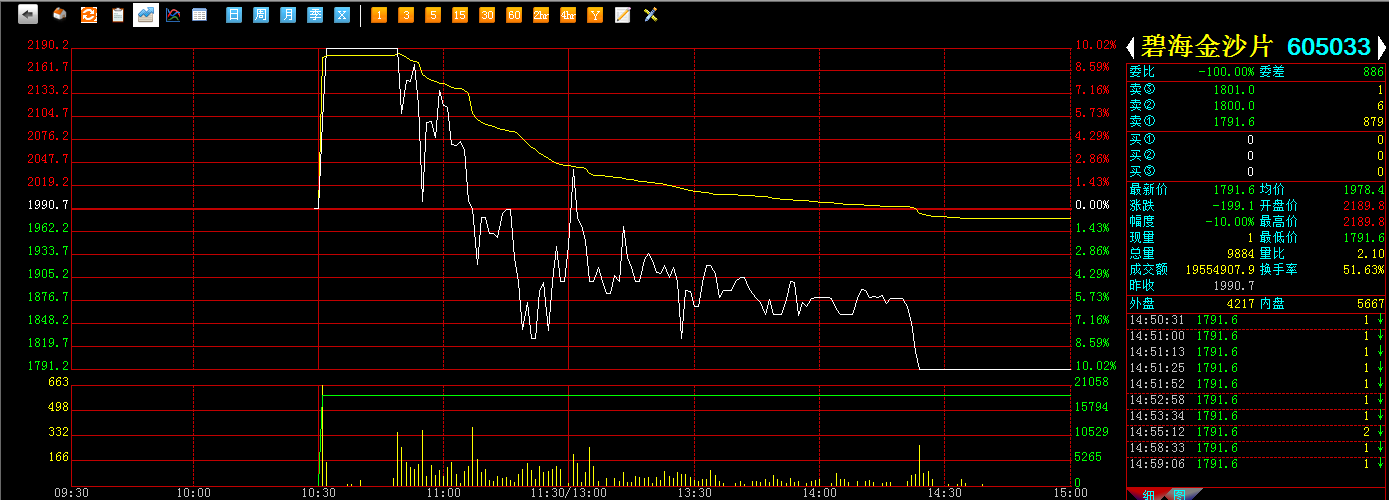Open the clipboard list icon
Viewport: 1389px width, 500px height.
click(x=118, y=15)
